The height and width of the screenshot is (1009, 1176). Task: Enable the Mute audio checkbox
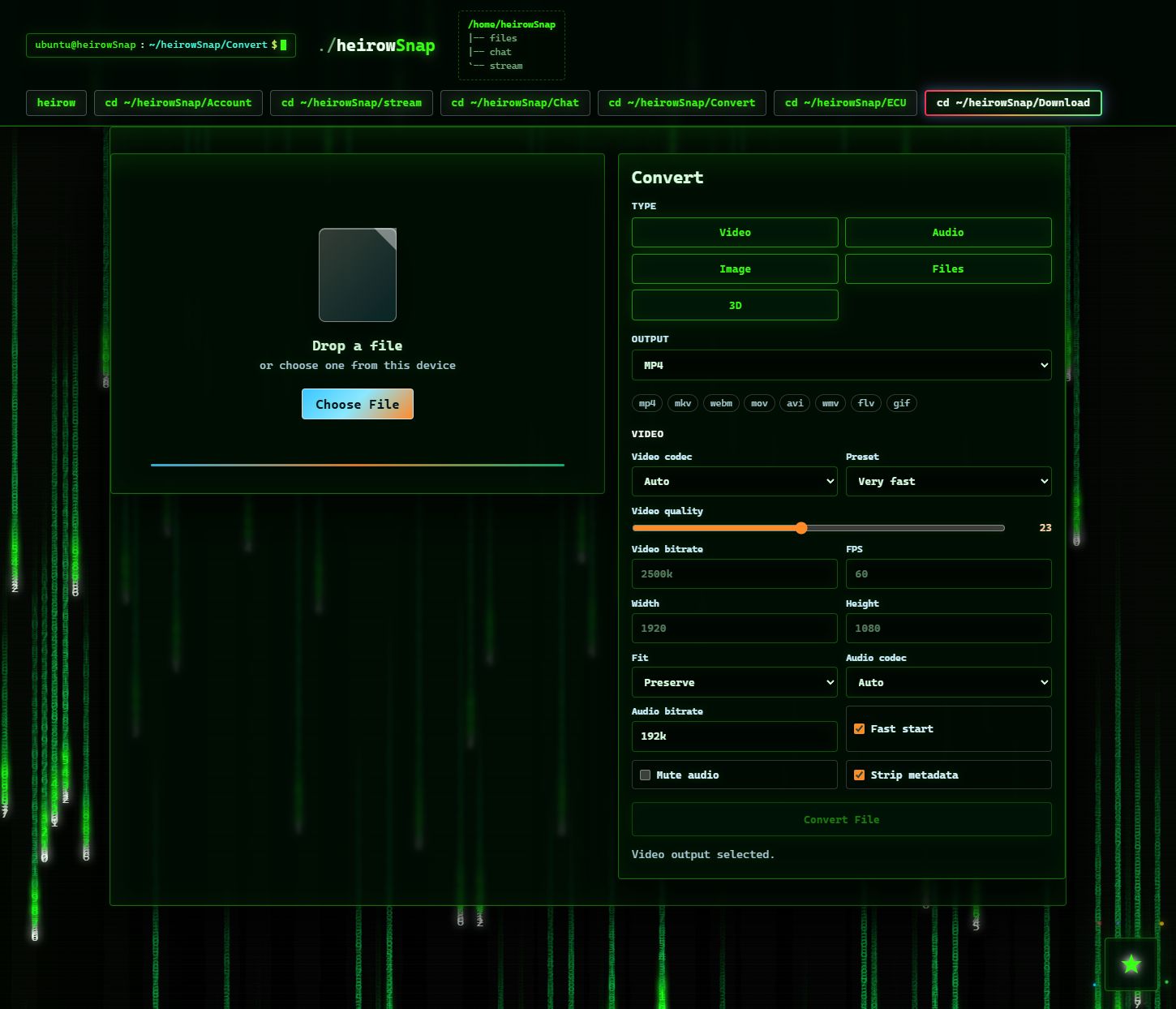tap(645, 775)
